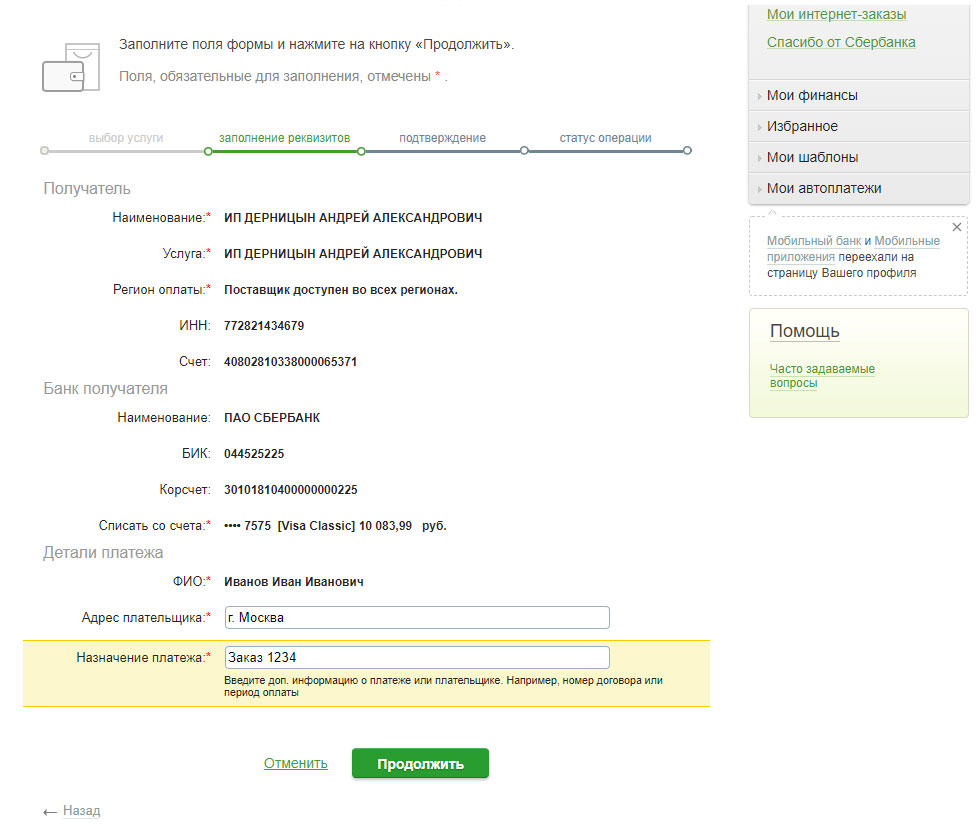Click account number 40802810338000065371
This screenshot has height=840, width=980.
[290, 362]
